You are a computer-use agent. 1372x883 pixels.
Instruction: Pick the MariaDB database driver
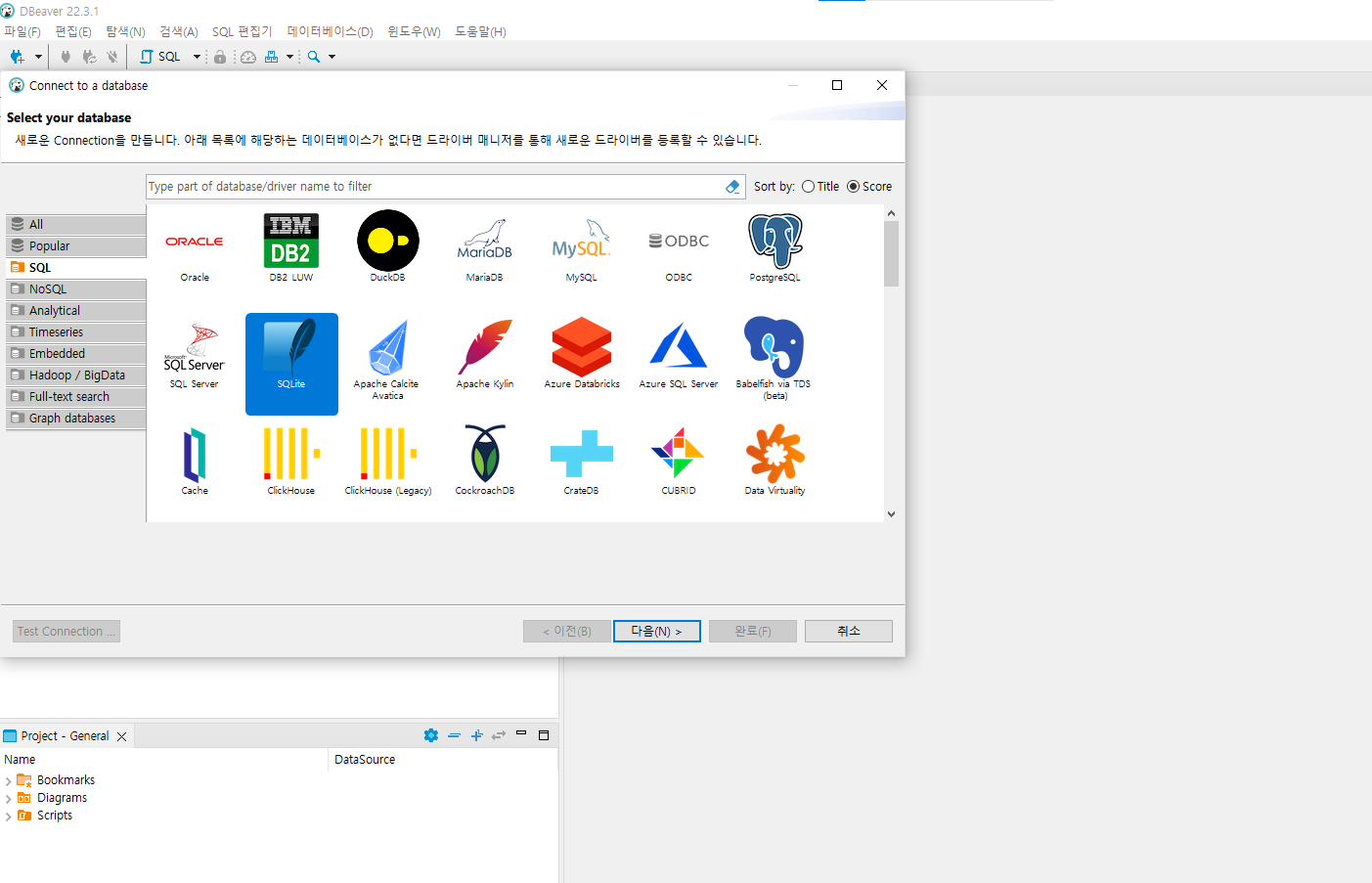pyautogui.click(x=485, y=248)
